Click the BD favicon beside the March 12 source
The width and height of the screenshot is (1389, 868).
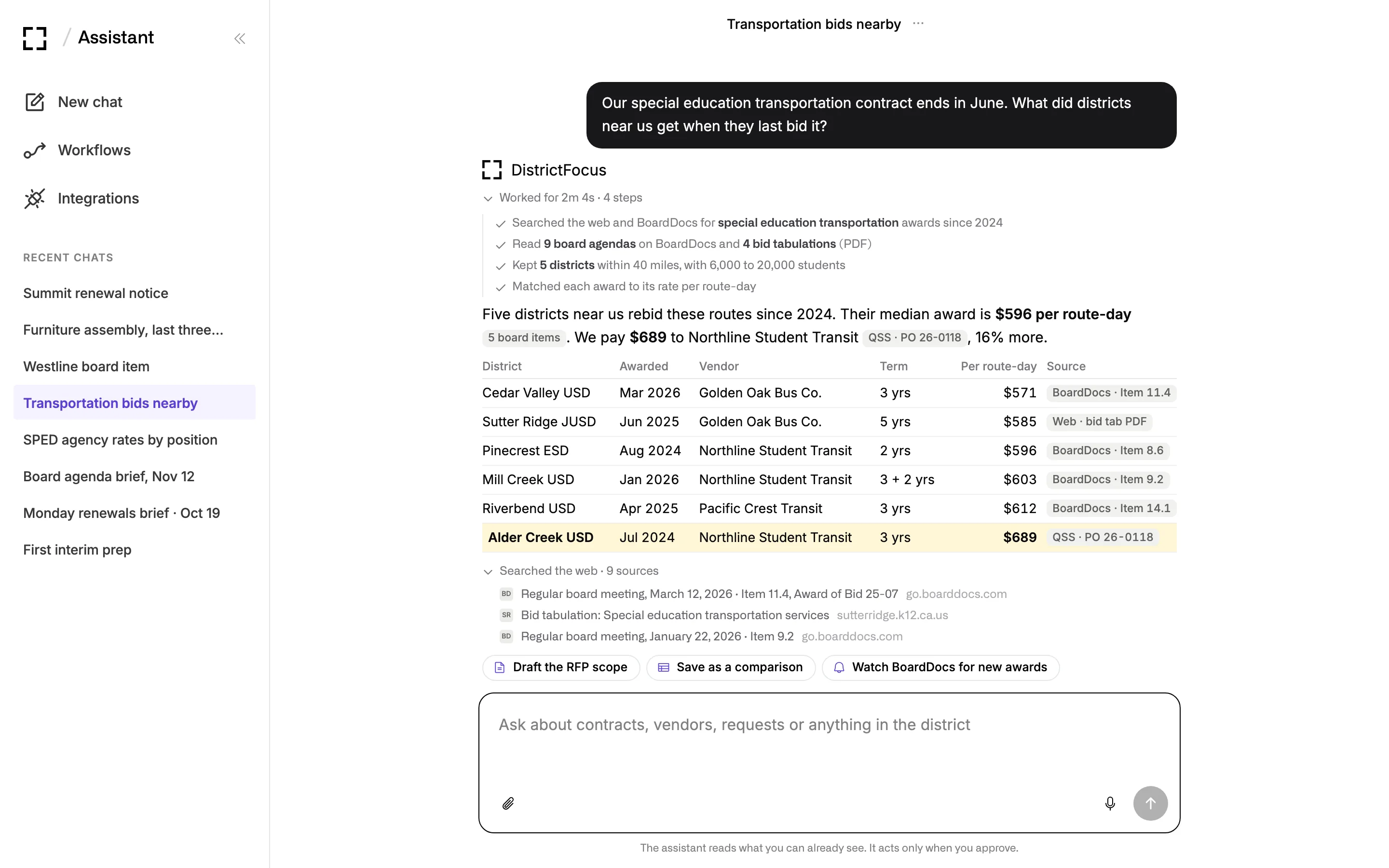click(506, 594)
